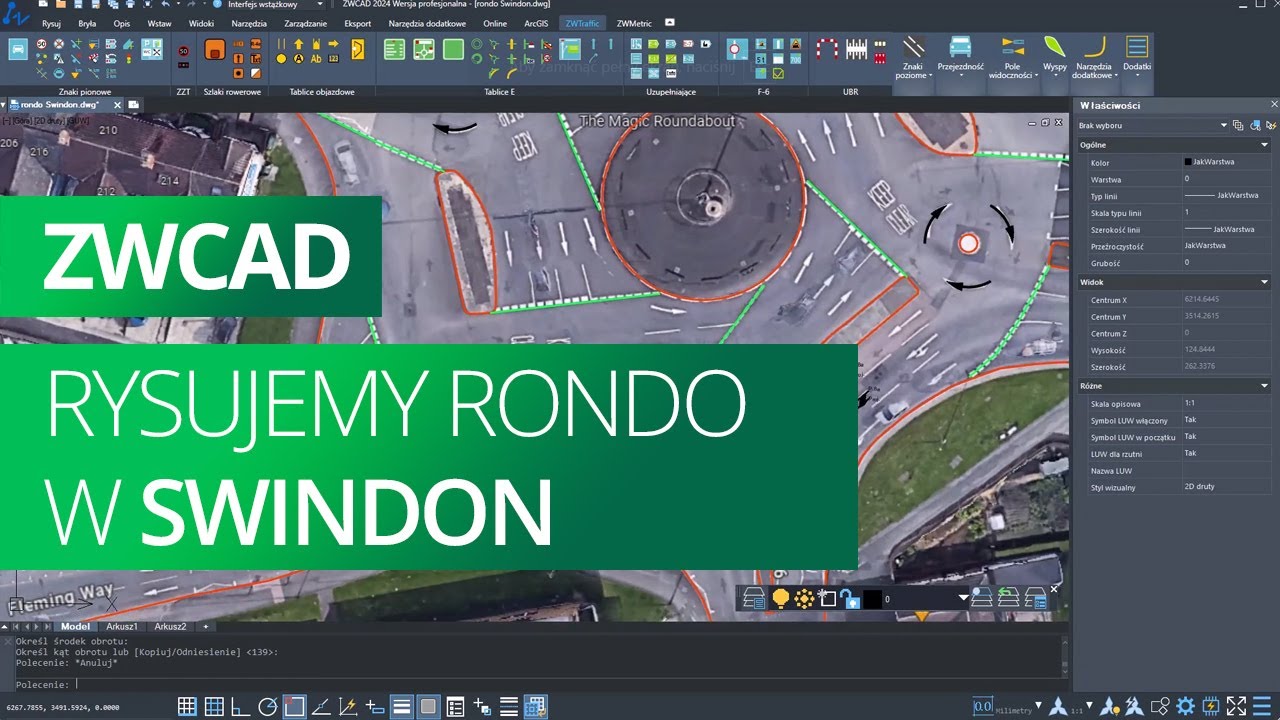Open the Brak wyboru selection dropdown
Viewport: 1280px width, 720px height.
point(1152,125)
